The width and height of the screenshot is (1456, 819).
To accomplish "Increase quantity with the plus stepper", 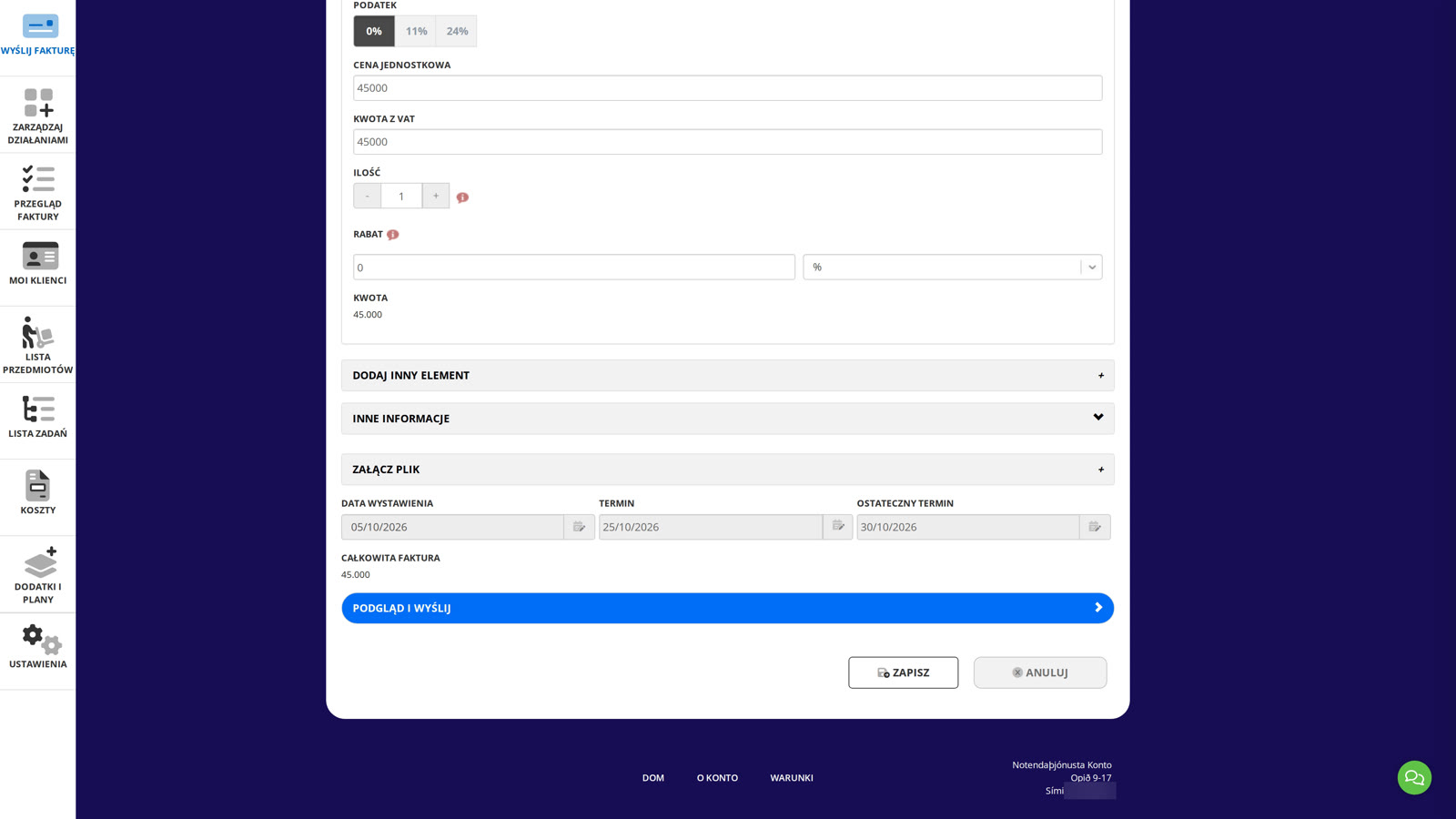I will (436, 196).
